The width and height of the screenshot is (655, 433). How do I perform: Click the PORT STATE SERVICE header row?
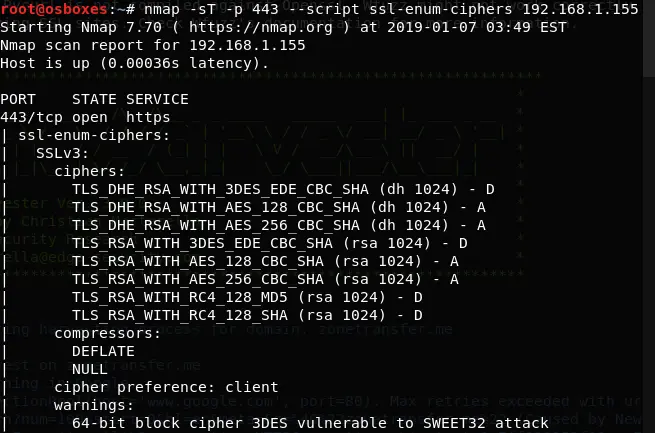(x=94, y=99)
